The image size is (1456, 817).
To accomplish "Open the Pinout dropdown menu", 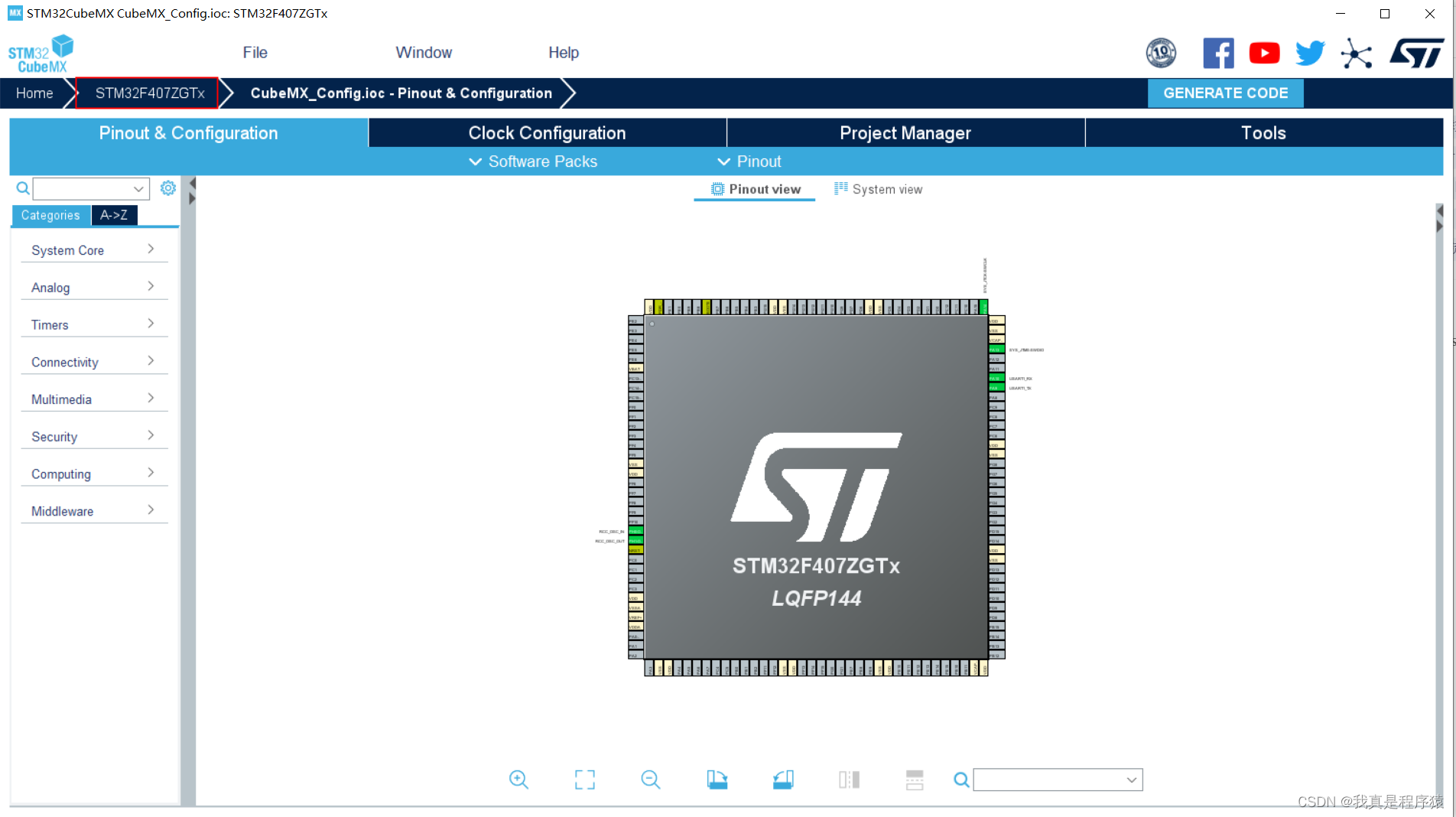I will [x=749, y=161].
